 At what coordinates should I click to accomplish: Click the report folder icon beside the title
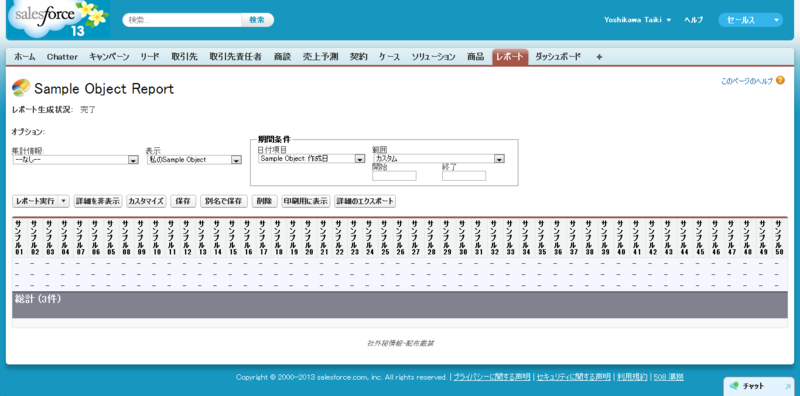21,88
